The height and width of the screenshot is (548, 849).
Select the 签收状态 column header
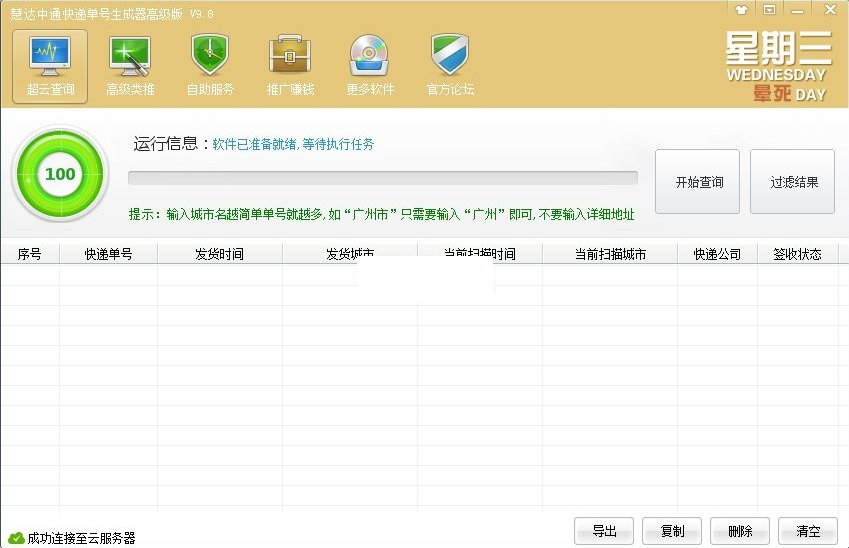coord(797,254)
